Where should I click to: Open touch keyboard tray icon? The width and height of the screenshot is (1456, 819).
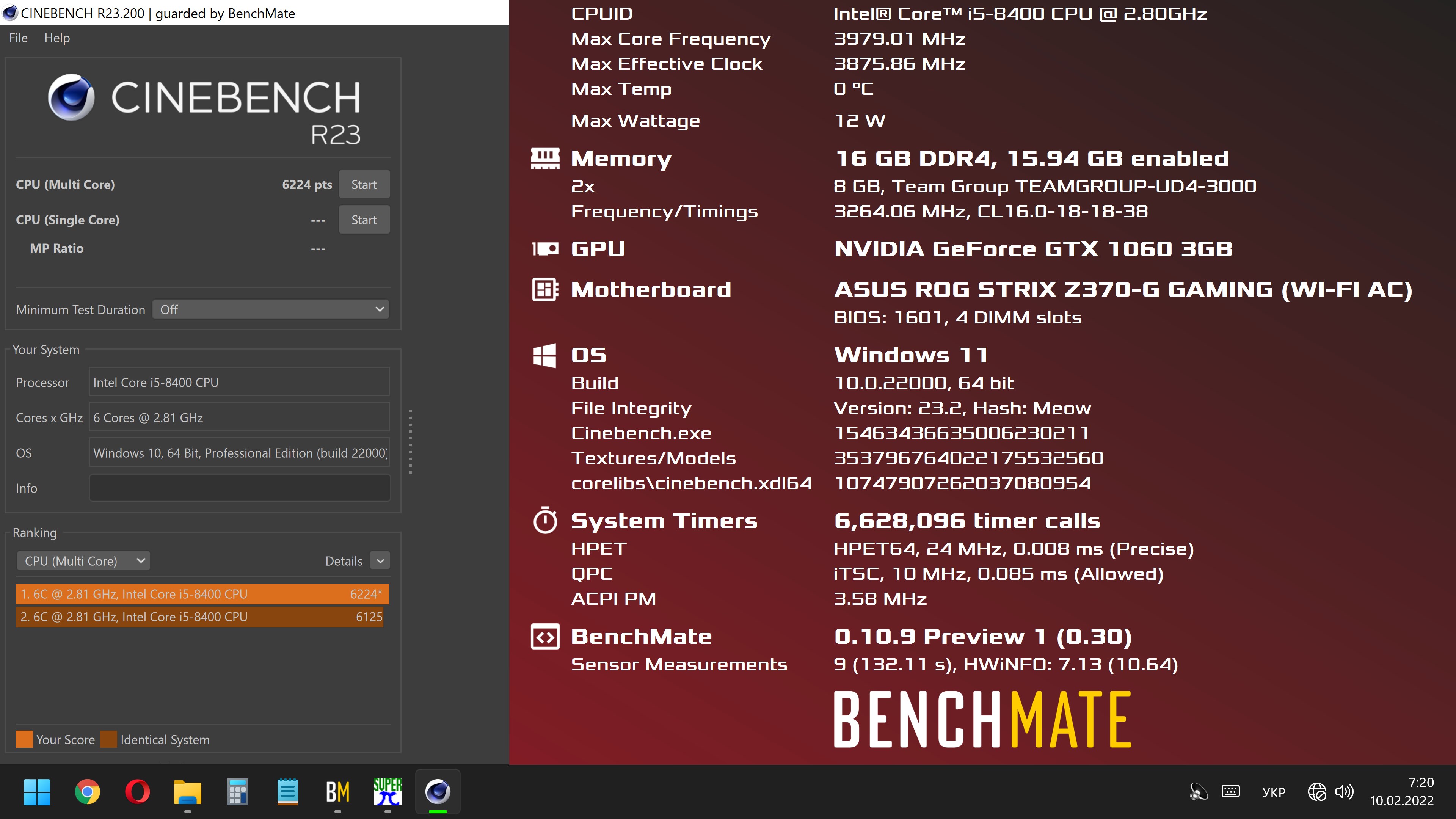click(x=1230, y=791)
